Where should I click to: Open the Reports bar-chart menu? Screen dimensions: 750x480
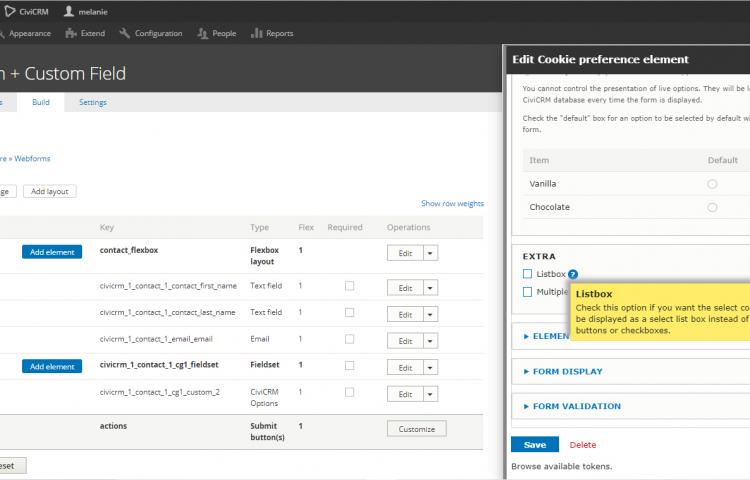click(257, 33)
